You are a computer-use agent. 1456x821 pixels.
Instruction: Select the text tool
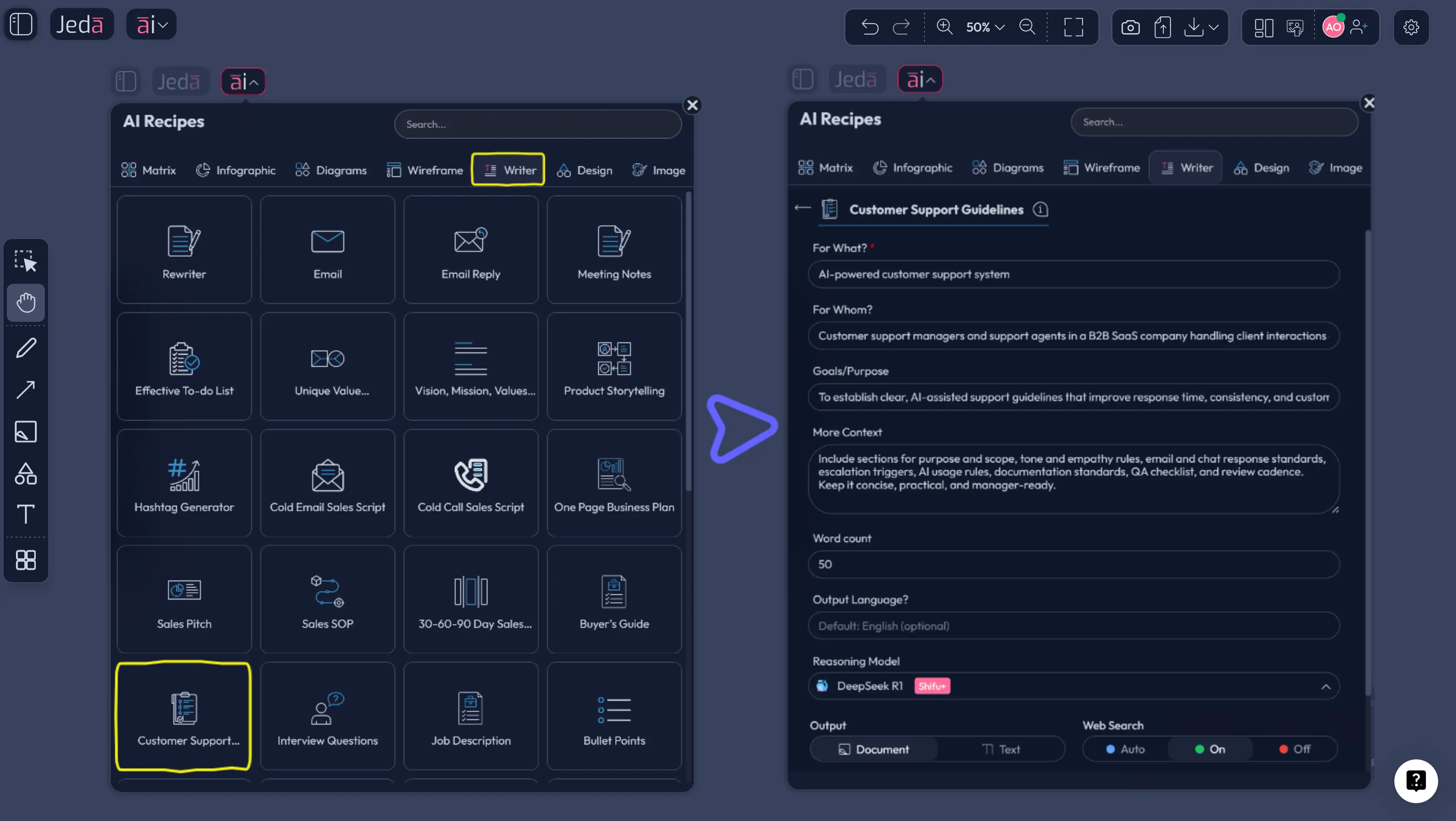[x=26, y=514]
